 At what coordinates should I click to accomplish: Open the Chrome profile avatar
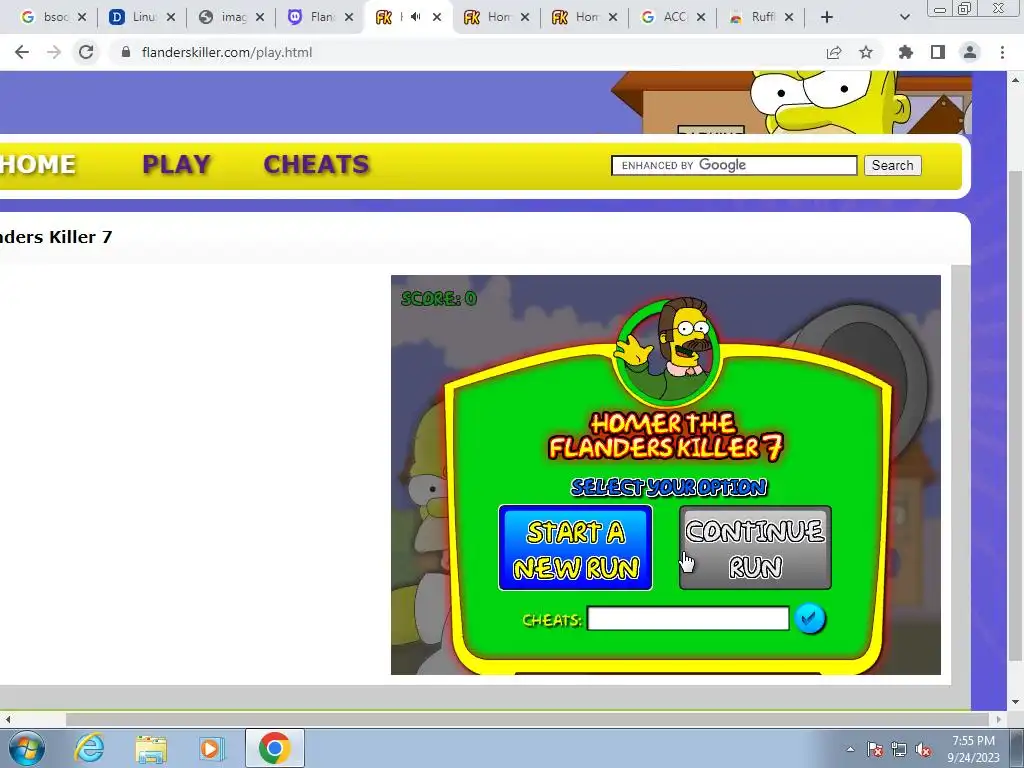[x=970, y=52]
